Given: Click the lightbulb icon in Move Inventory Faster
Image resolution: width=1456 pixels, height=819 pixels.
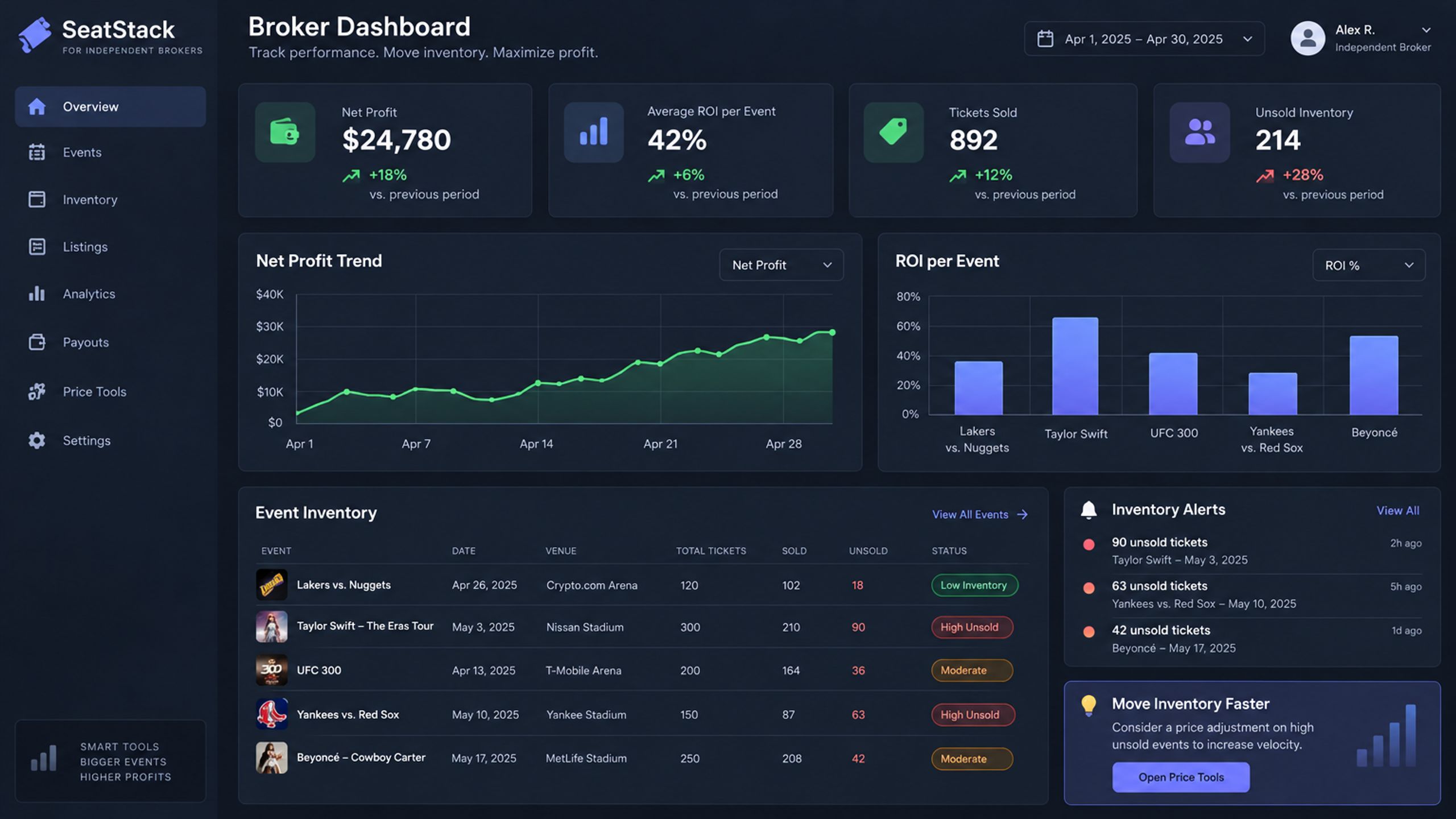Looking at the screenshot, I should point(1089,705).
